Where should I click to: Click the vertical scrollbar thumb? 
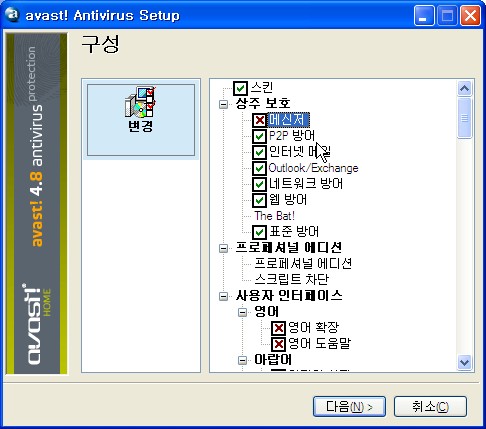click(x=465, y=118)
